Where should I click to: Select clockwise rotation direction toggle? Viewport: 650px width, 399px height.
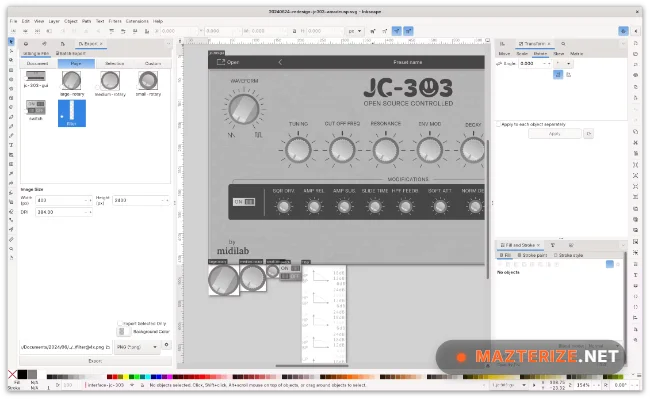pyautogui.click(x=569, y=75)
